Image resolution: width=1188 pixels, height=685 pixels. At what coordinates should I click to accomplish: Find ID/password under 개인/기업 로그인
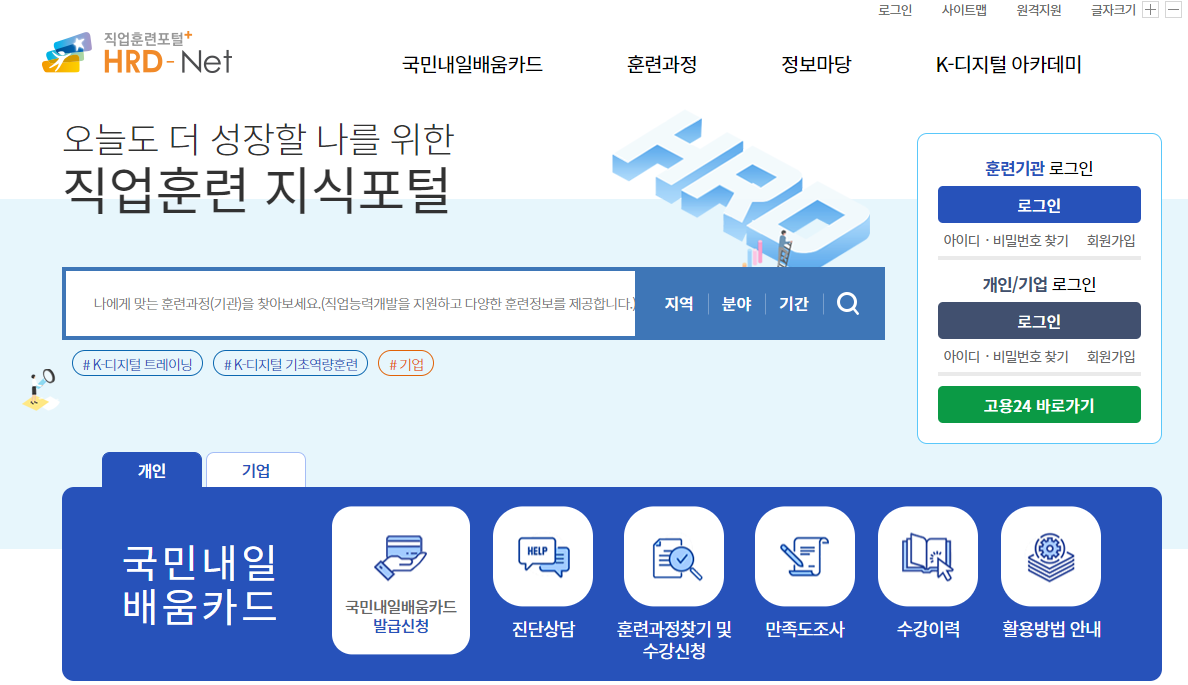click(1005, 356)
